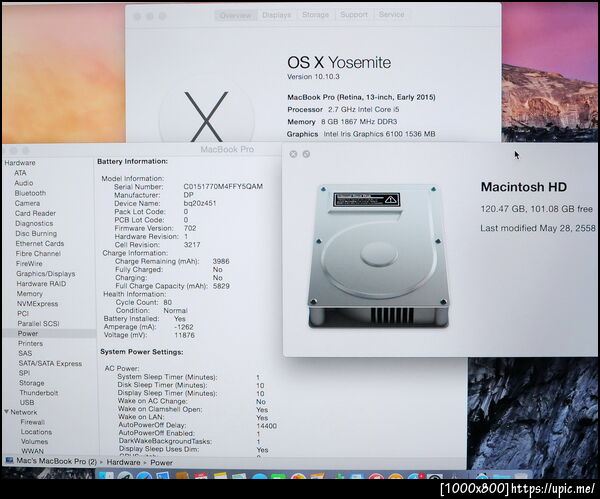Open the Card Reader entry
This screenshot has width=600, height=499.
point(35,213)
